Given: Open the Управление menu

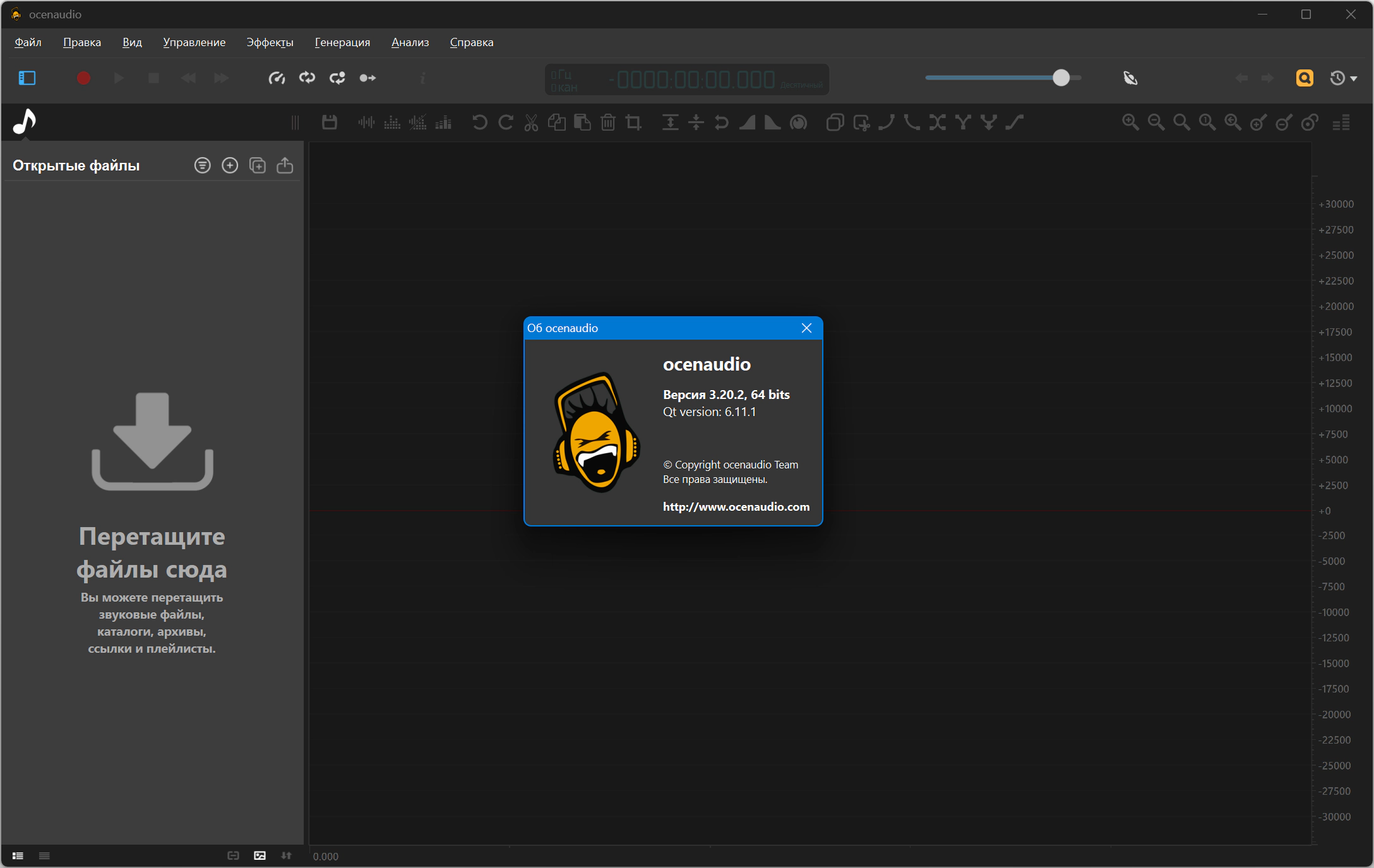Looking at the screenshot, I should click(x=194, y=42).
